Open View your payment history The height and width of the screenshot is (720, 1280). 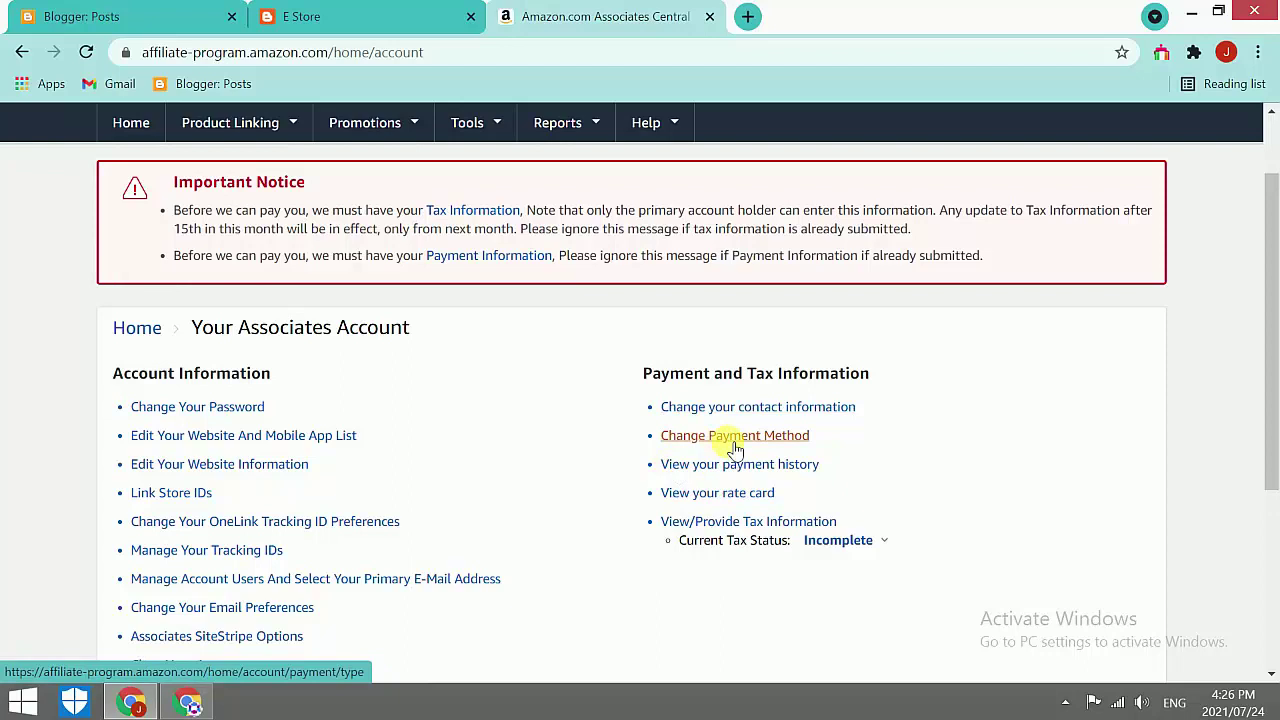pos(740,464)
